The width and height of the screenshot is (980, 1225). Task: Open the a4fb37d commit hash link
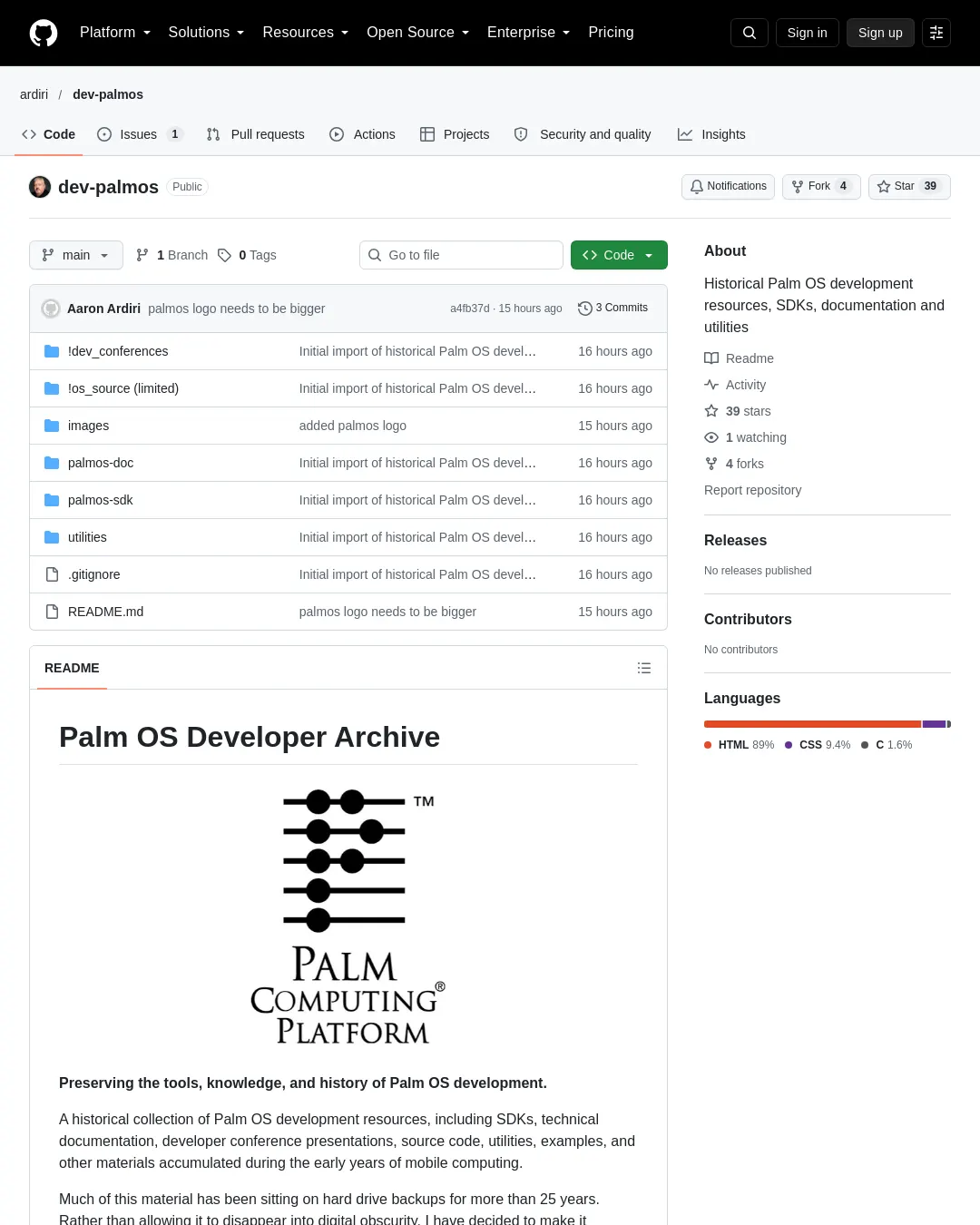pos(470,309)
